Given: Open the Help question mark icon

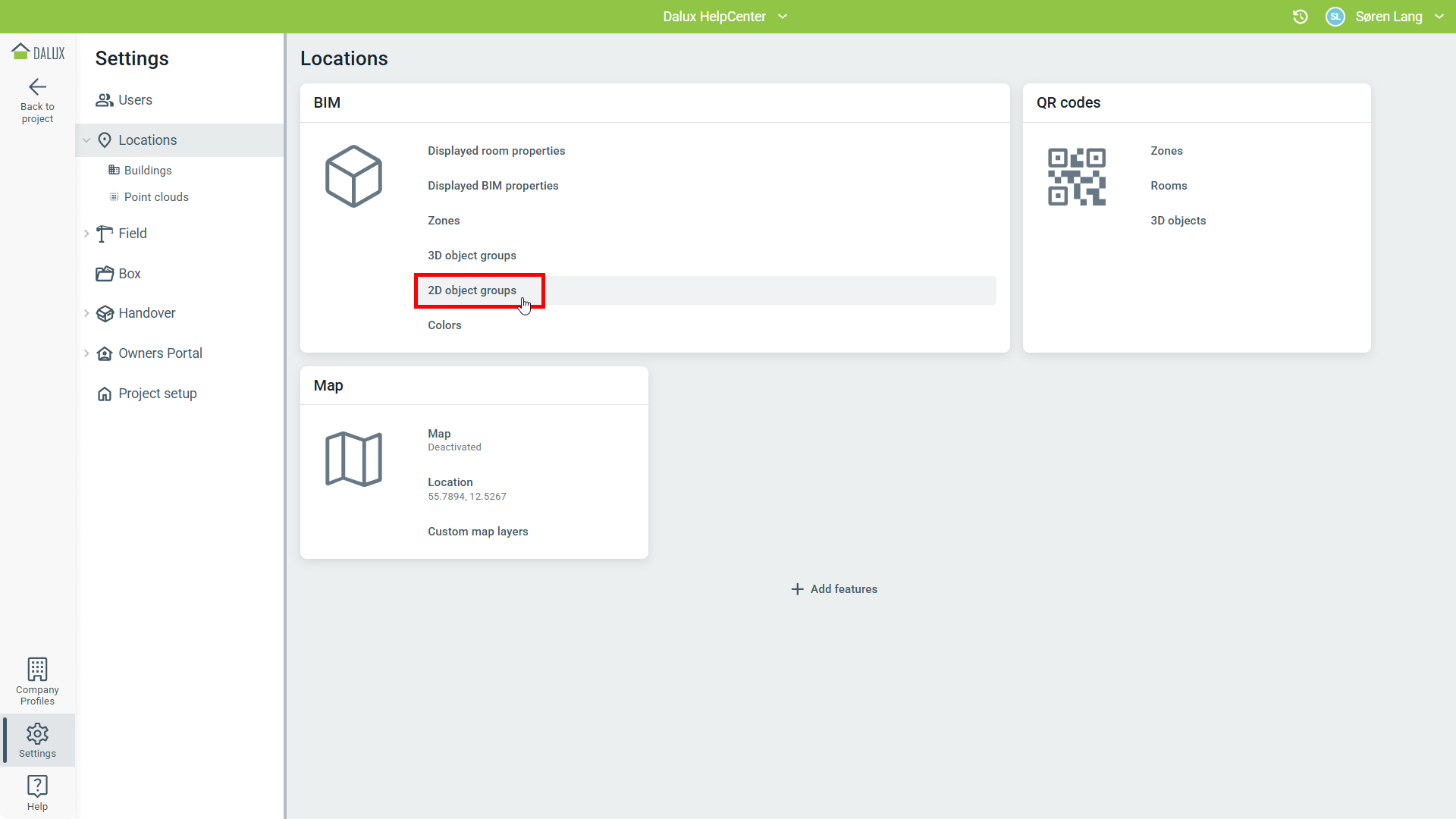Looking at the screenshot, I should [37, 786].
